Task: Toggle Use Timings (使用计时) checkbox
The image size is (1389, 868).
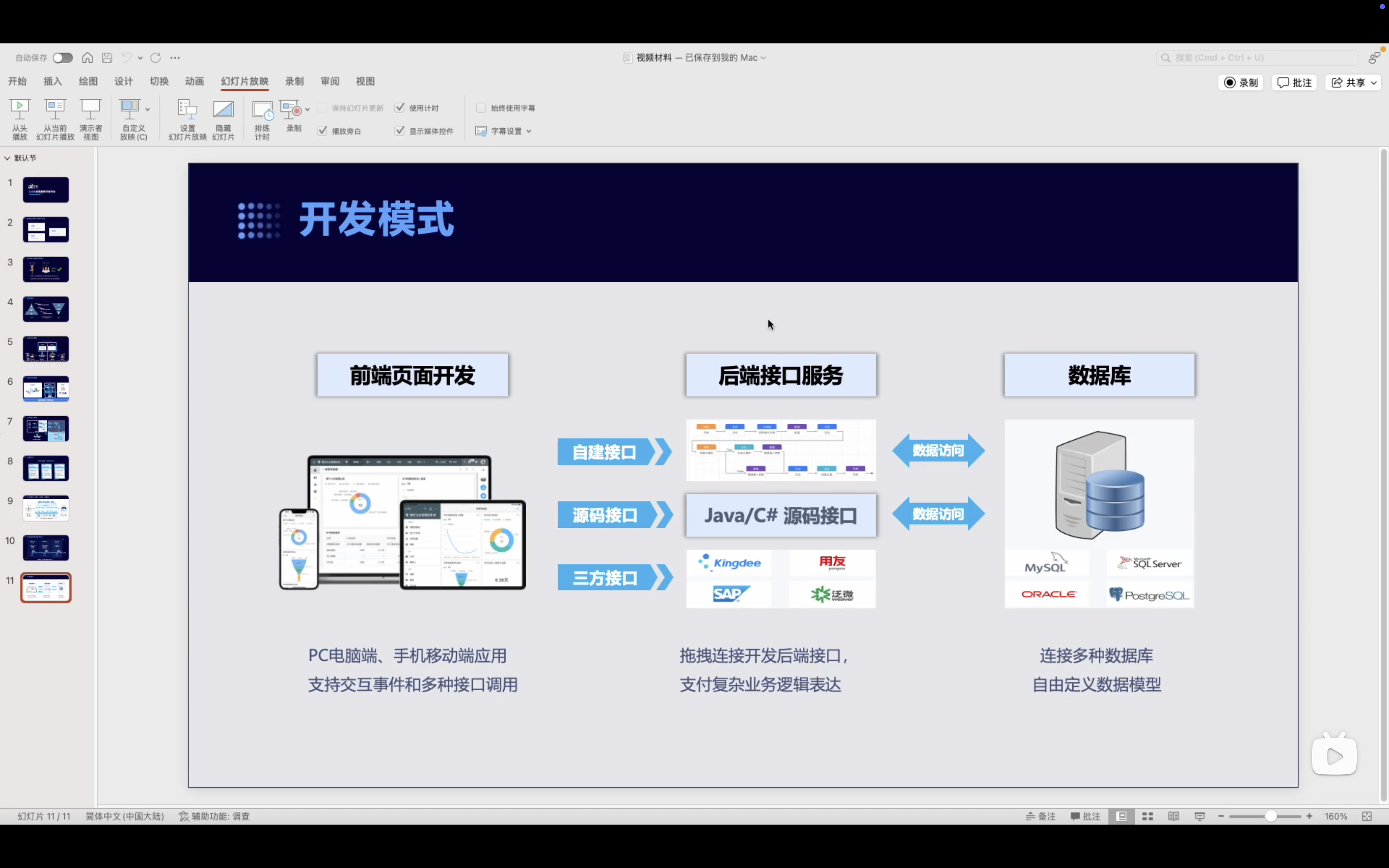Action: click(400, 107)
